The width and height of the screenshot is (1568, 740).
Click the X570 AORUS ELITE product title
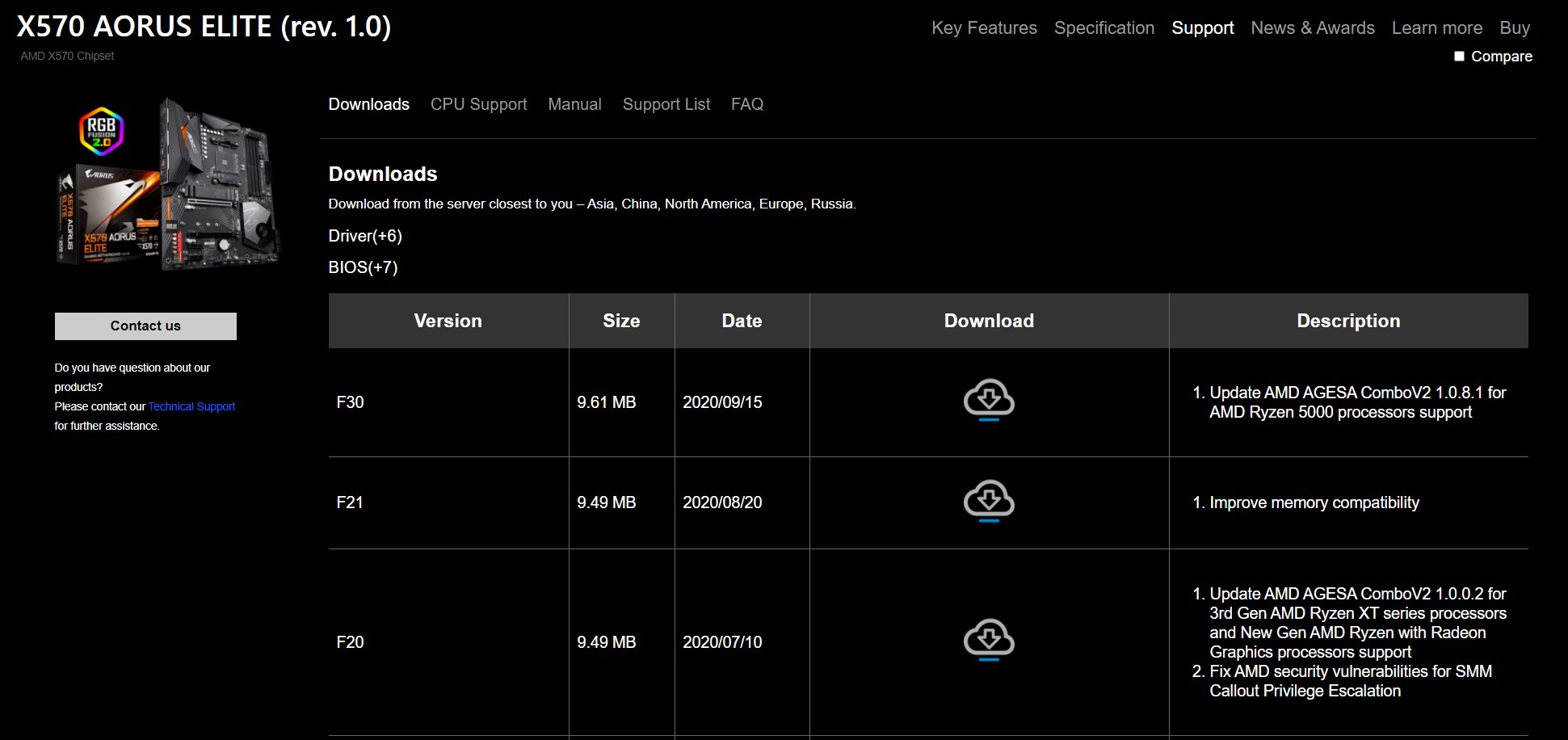pos(204,26)
